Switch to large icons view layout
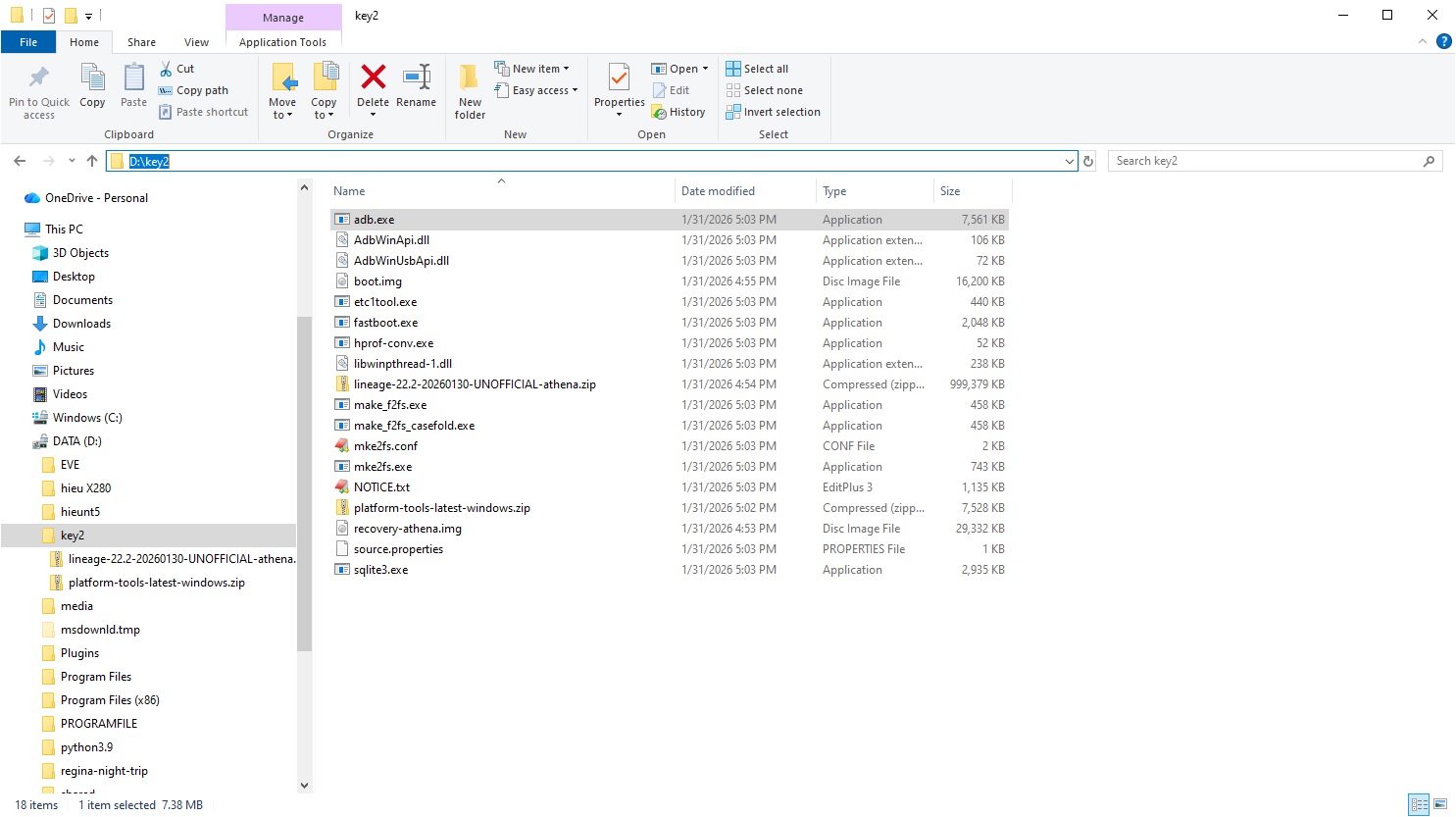The image size is (1456, 817). click(x=1440, y=805)
